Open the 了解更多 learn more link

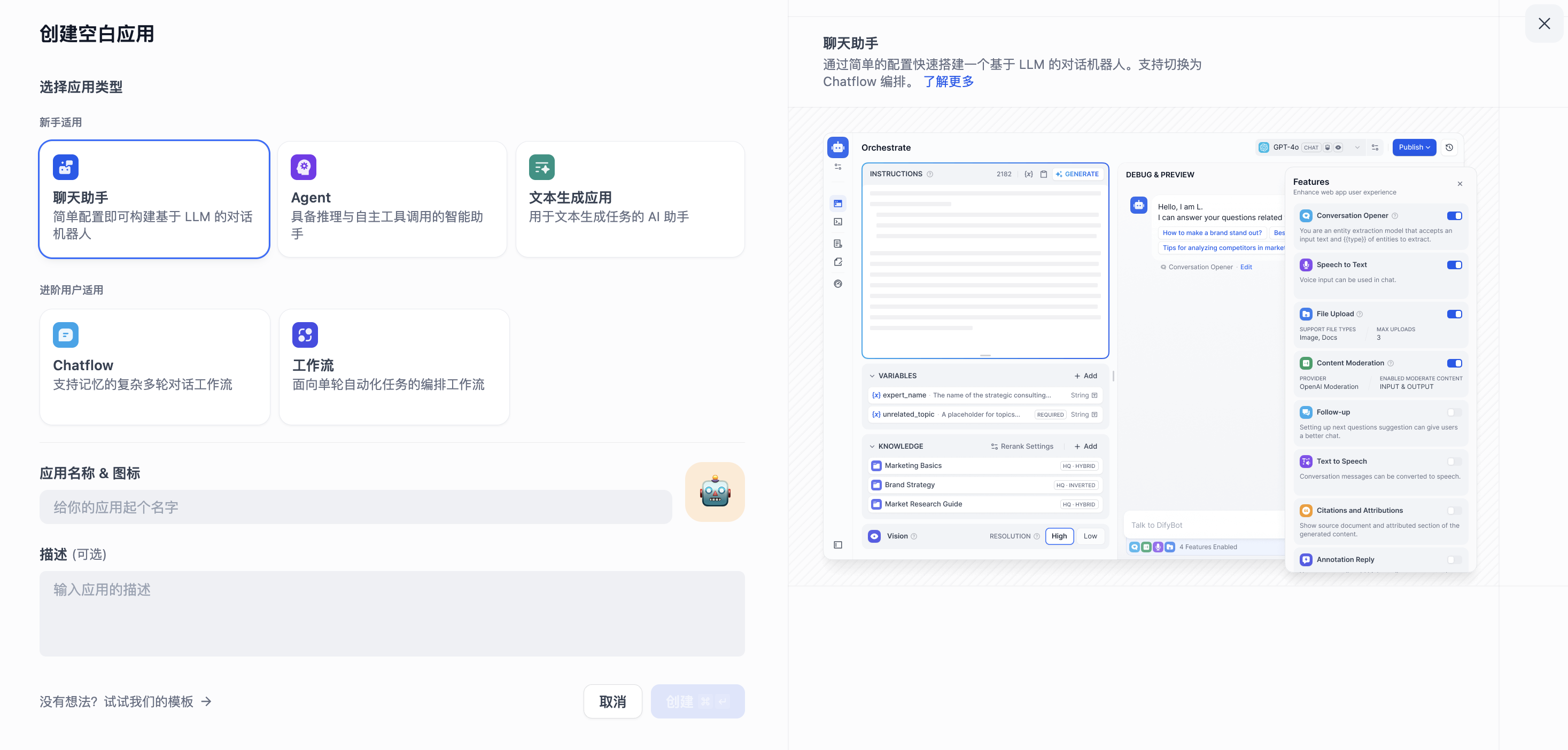(949, 82)
